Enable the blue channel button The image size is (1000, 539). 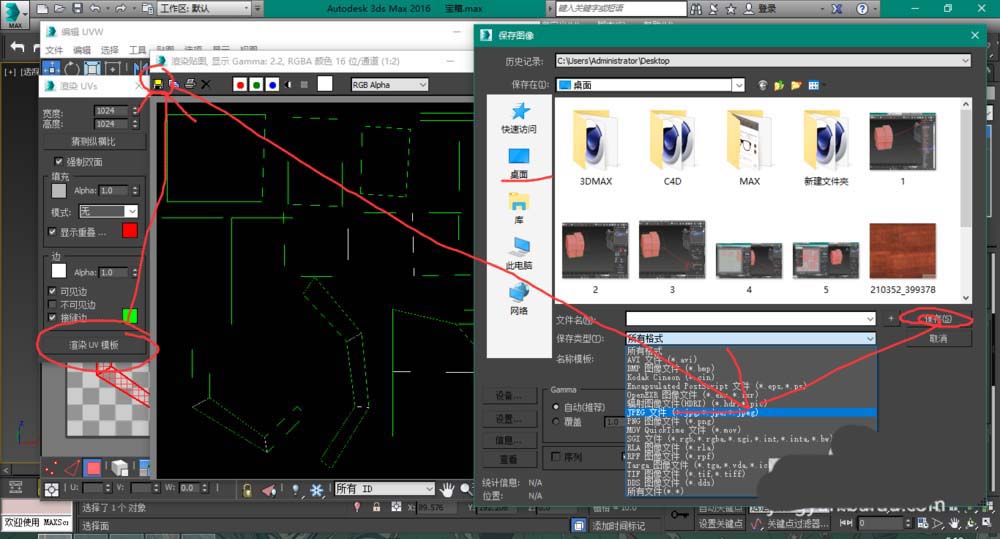272,85
